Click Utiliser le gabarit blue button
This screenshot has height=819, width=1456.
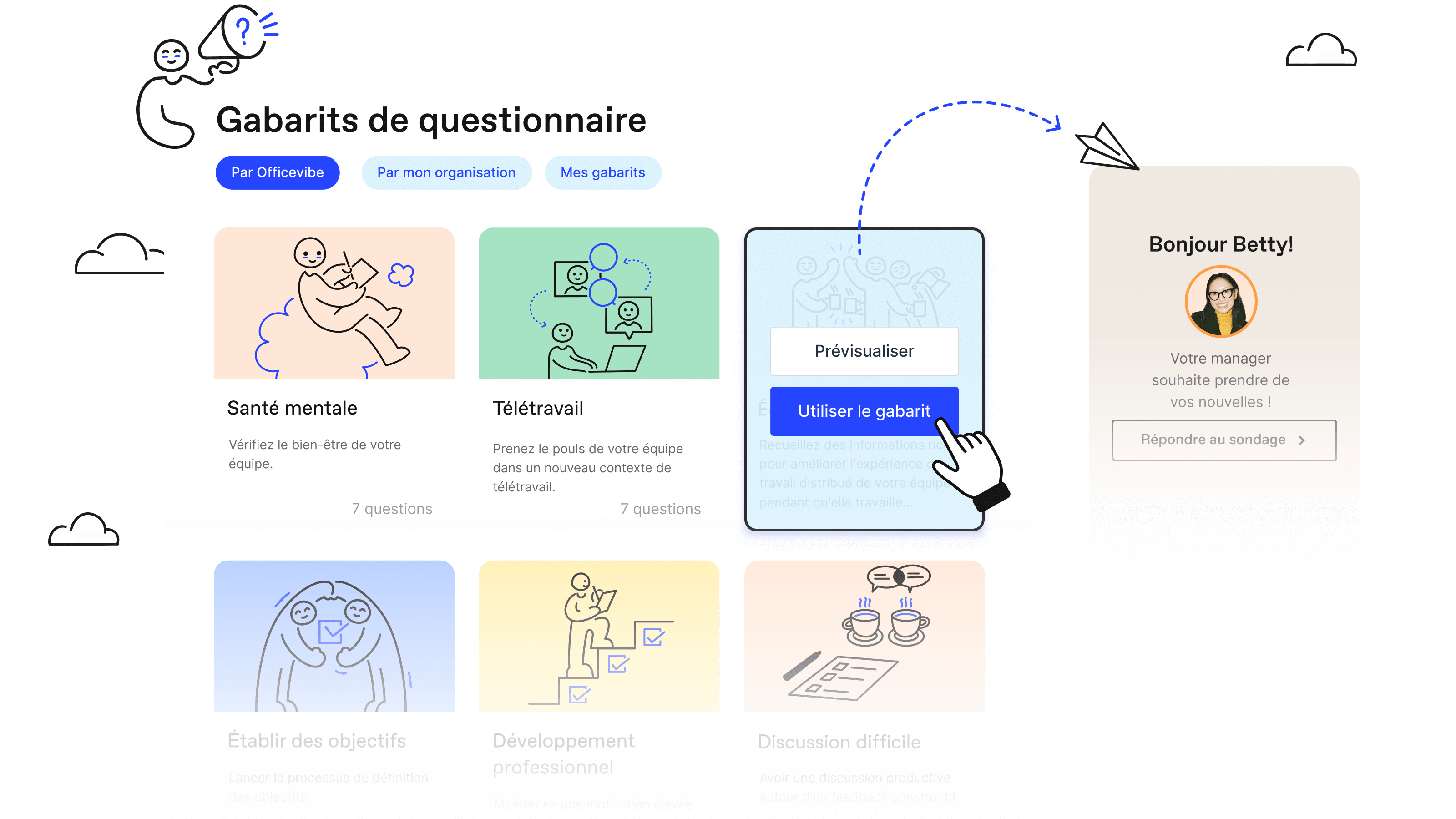coord(864,411)
